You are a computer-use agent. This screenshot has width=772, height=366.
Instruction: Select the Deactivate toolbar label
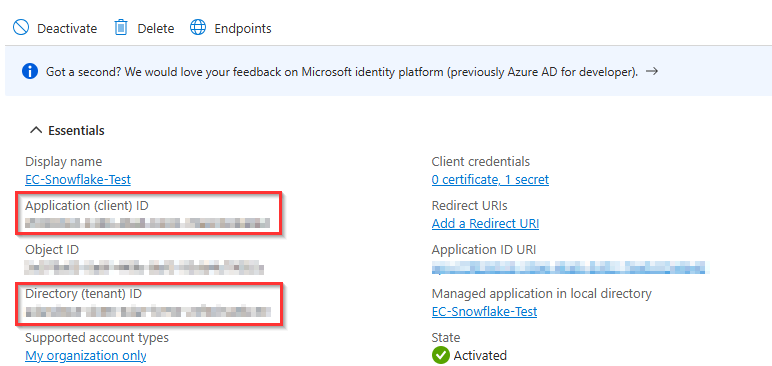(x=67, y=29)
